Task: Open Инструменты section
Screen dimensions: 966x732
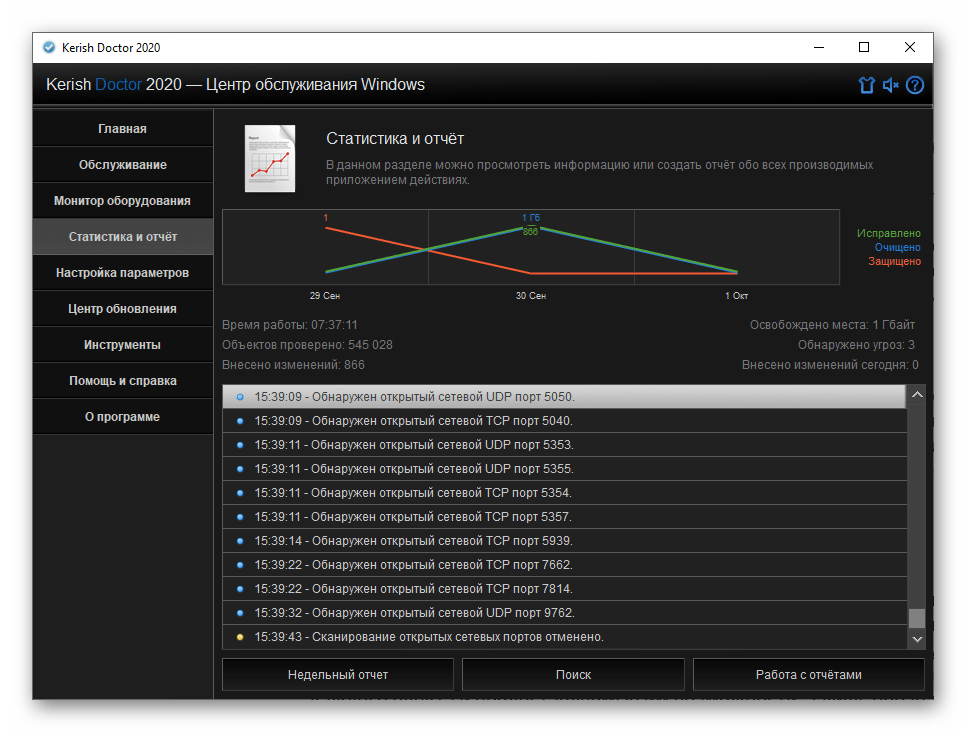Action: click(123, 344)
